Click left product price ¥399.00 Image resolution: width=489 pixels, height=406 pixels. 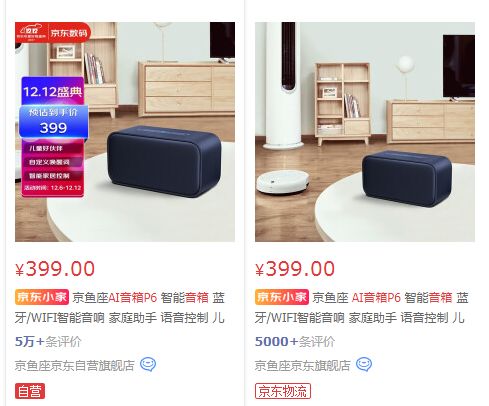click(x=55, y=269)
